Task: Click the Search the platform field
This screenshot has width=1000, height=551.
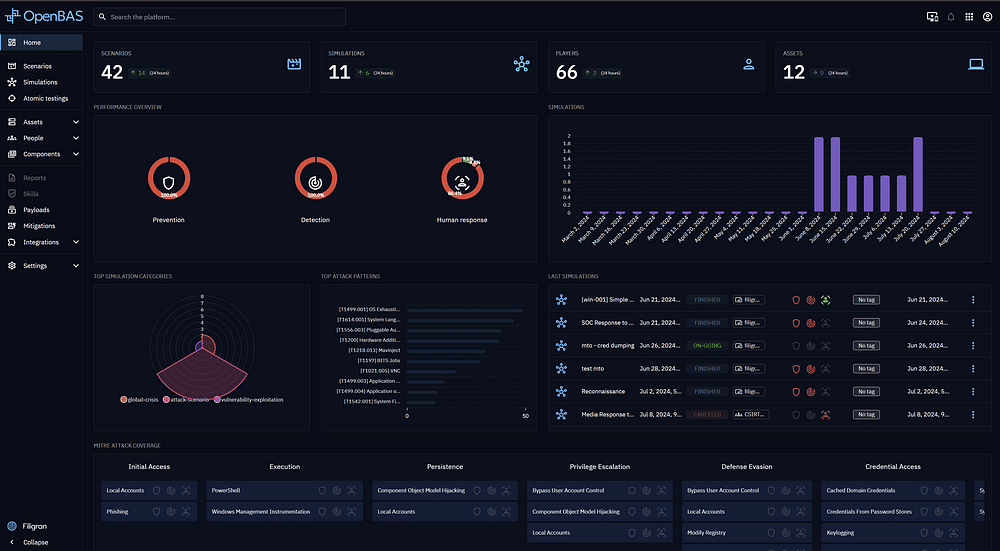Action: click(220, 17)
